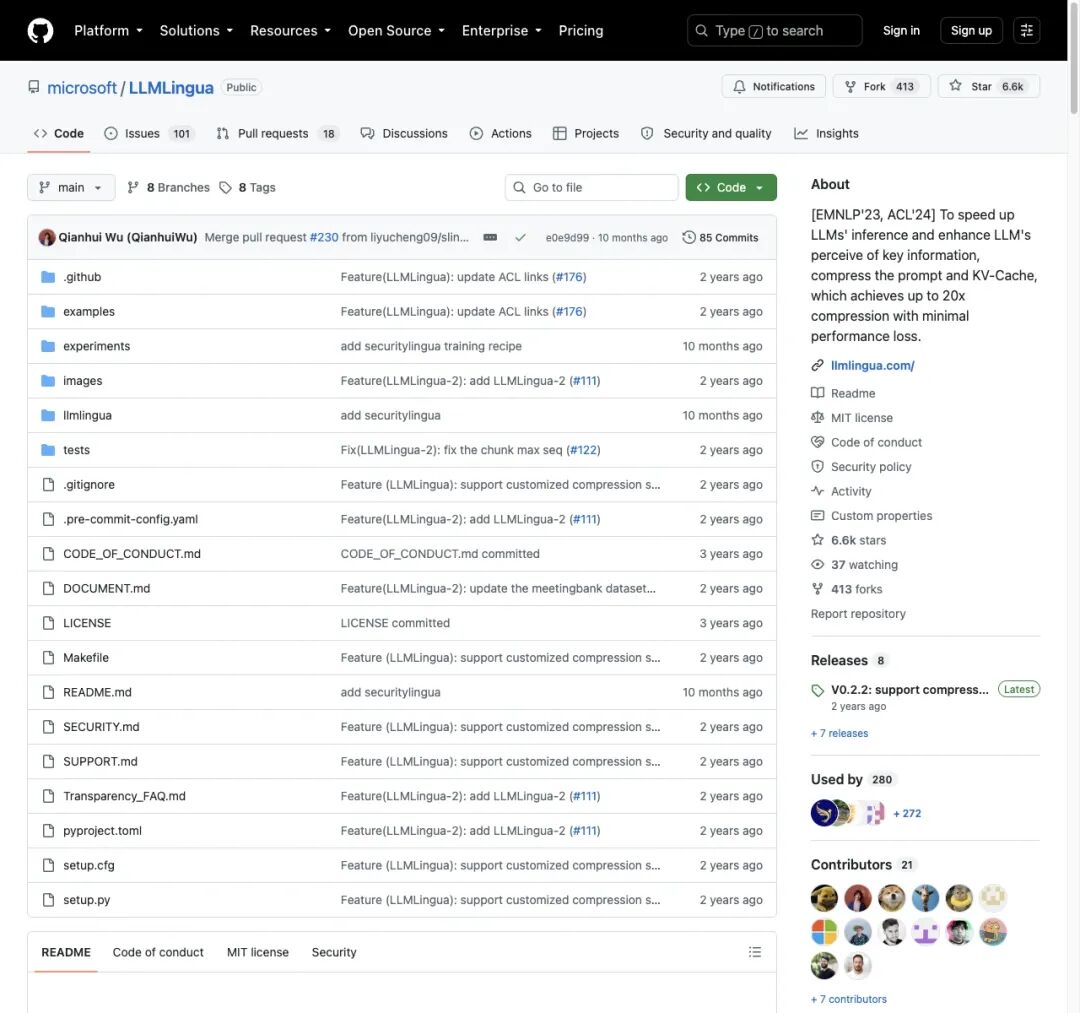View the 8 Branches link
This screenshot has height=1013, width=1080.
[x=169, y=187]
